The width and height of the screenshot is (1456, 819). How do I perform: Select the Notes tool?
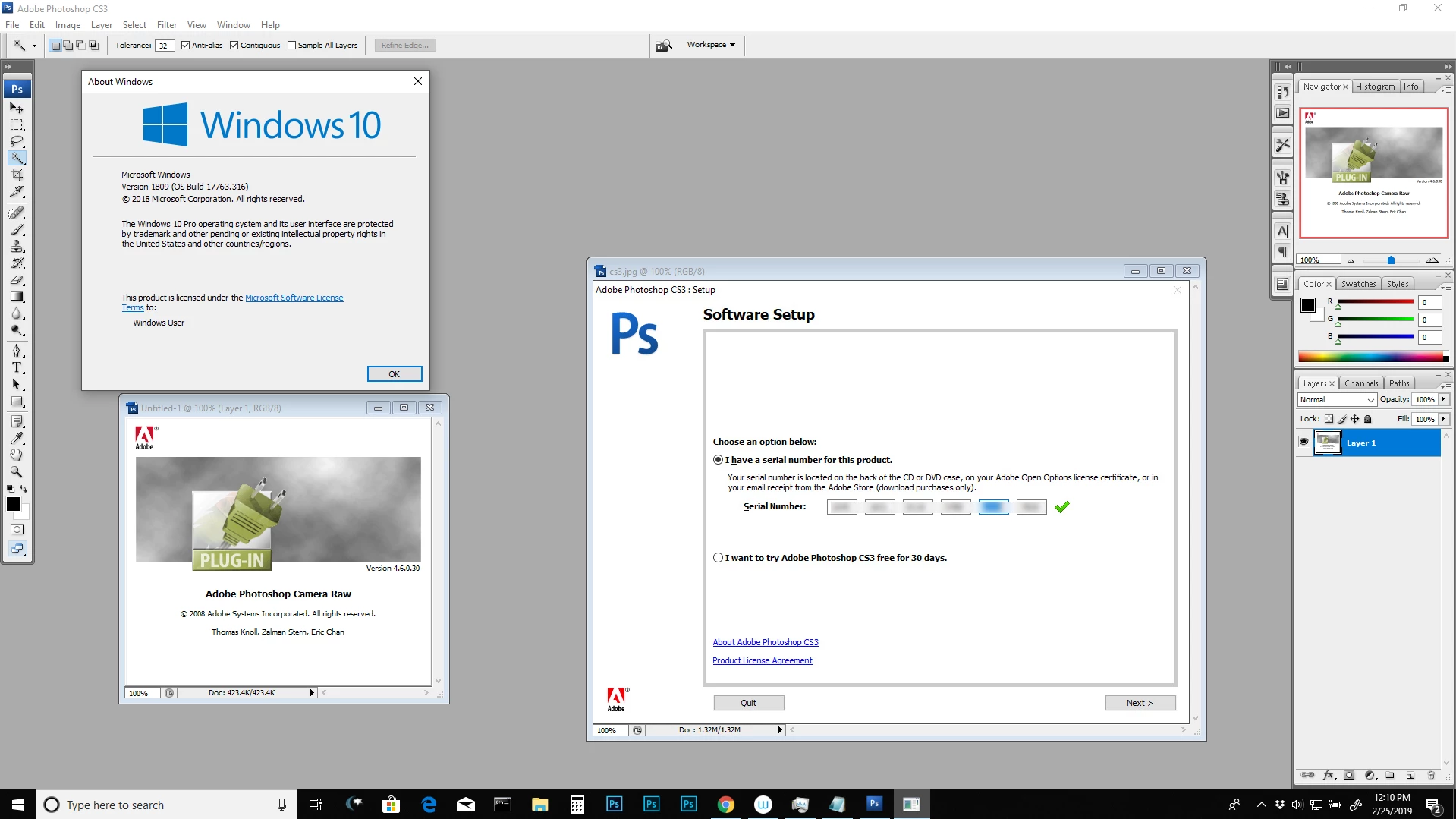point(17,421)
